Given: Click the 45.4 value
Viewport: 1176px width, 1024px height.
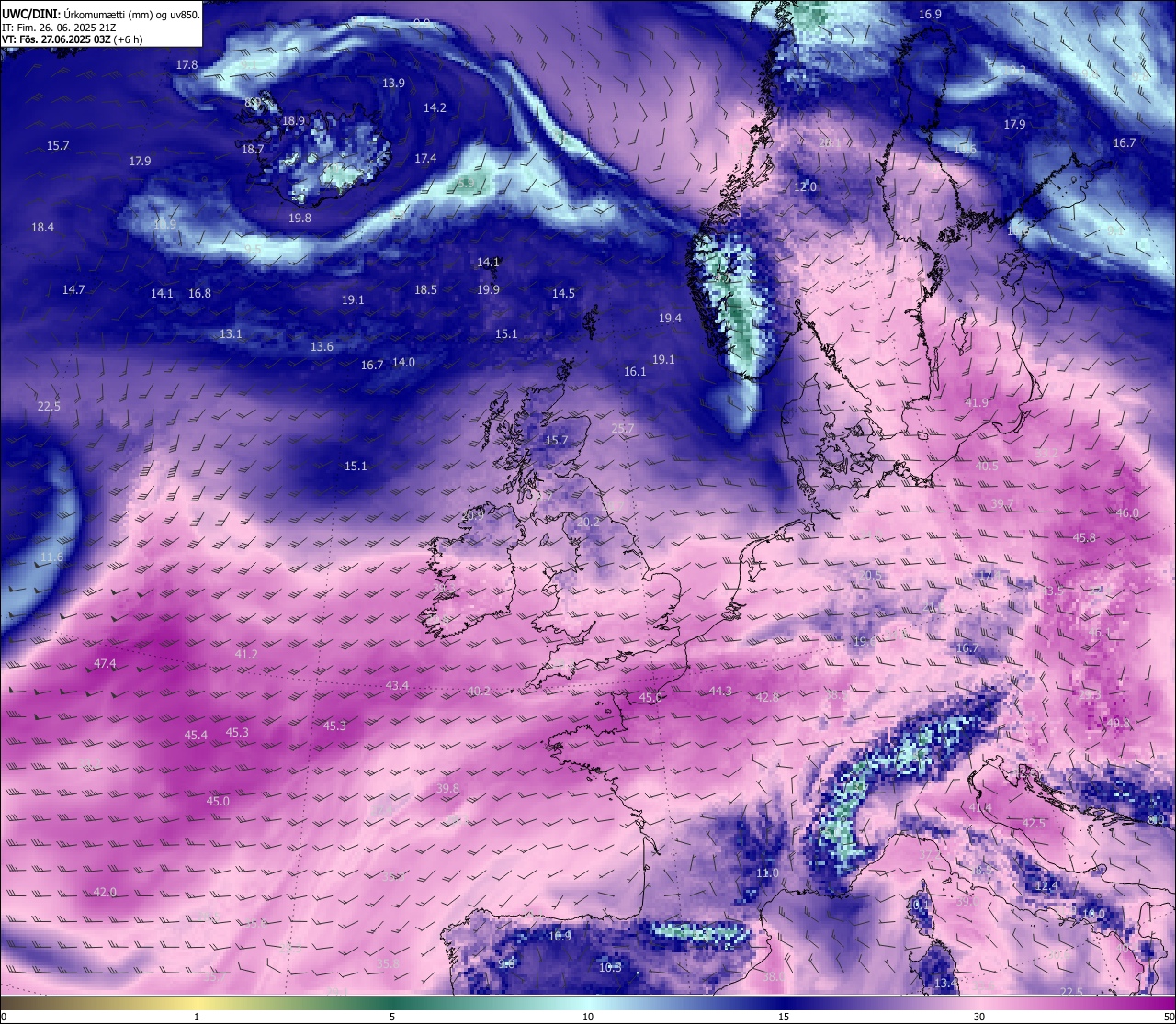Looking at the screenshot, I should (x=196, y=736).
